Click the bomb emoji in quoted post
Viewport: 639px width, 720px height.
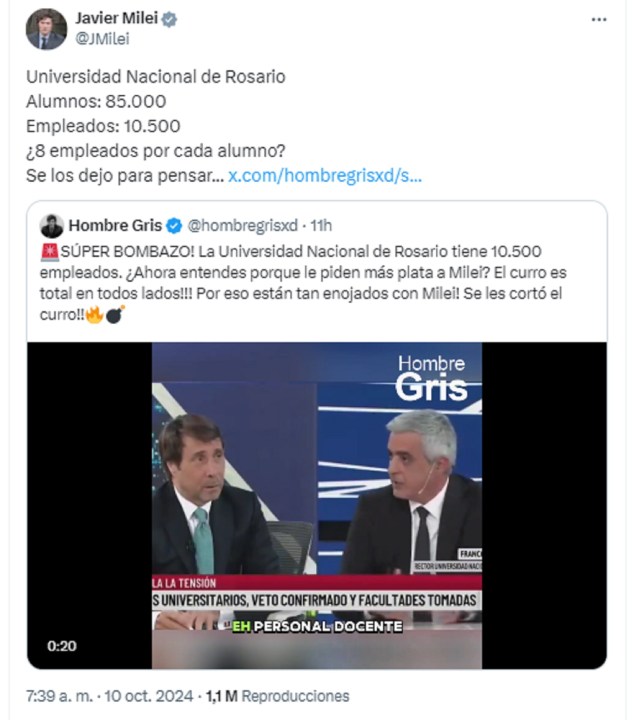(x=115, y=315)
